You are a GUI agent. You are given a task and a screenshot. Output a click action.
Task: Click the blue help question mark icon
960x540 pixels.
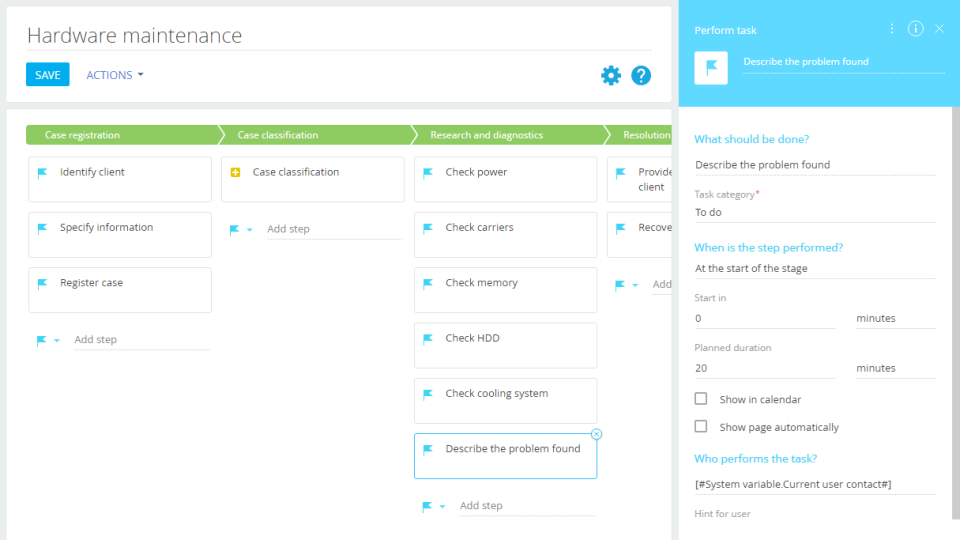[x=641, y=75]
